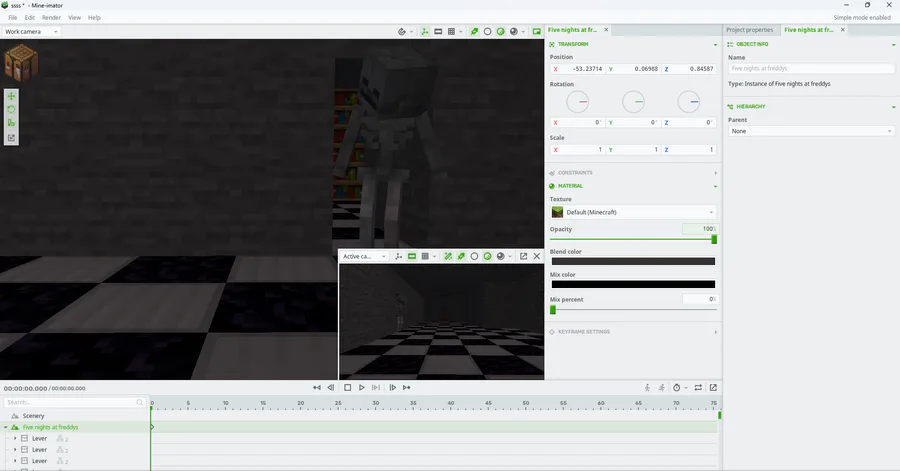
Task: Toggle the viewport grid overlay
Action: coord(451,31)
